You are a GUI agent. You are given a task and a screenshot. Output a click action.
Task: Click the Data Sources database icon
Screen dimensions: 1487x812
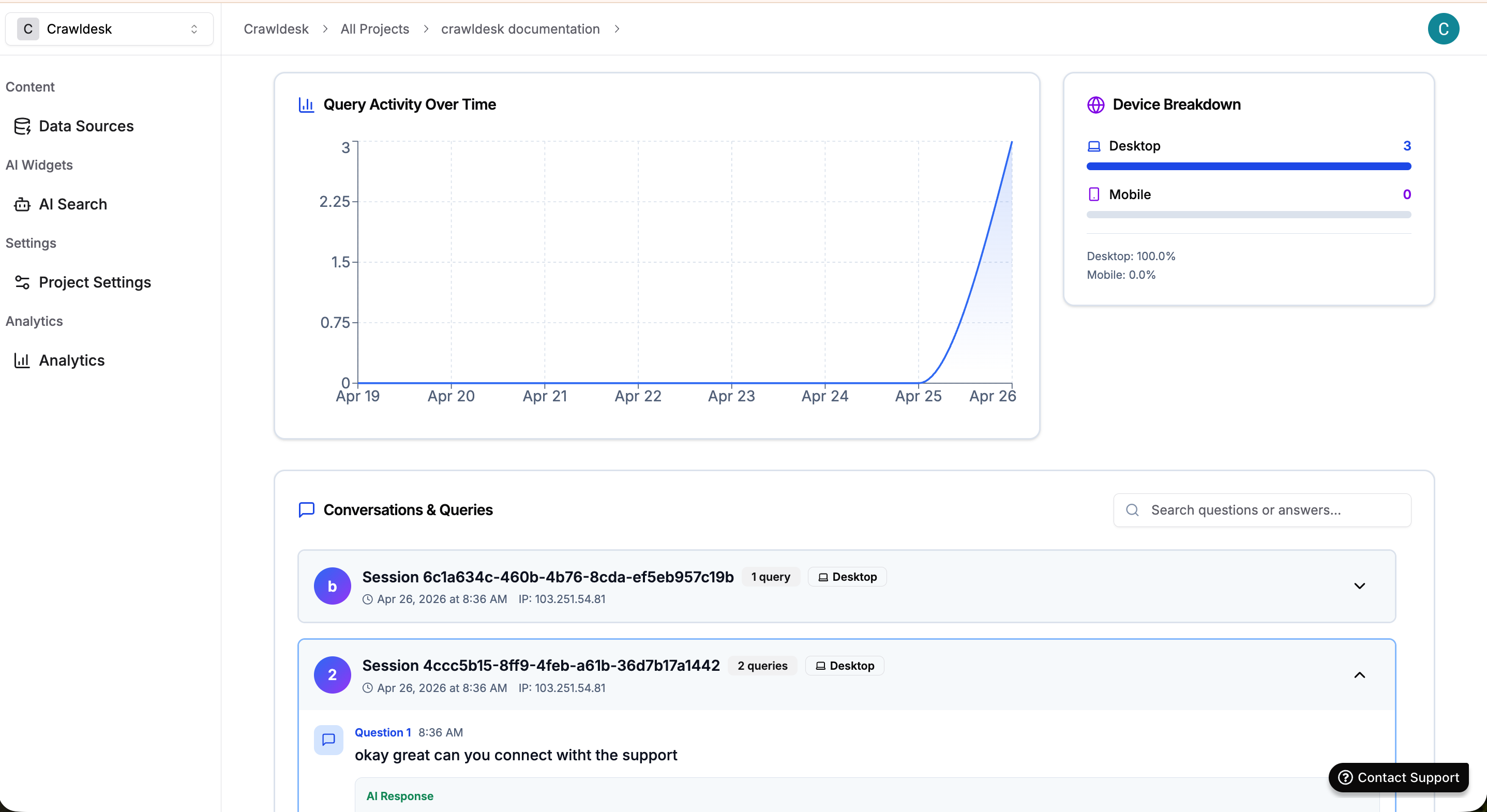[22, 126]
